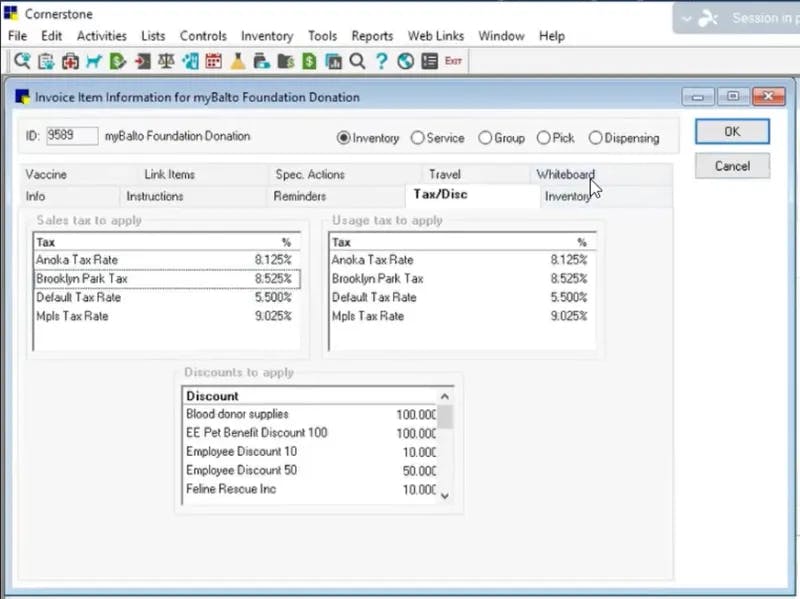The image size is (800, 599).
Task: Open the Reports menu
Action: [x=372, y=36]
